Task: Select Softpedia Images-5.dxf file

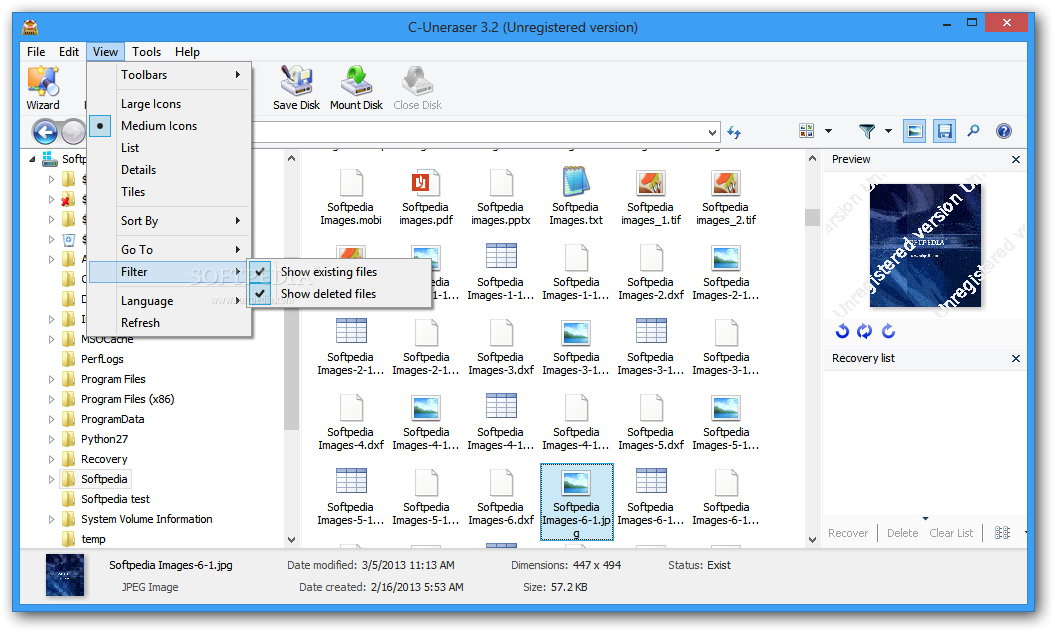Action: pos(651,423)
